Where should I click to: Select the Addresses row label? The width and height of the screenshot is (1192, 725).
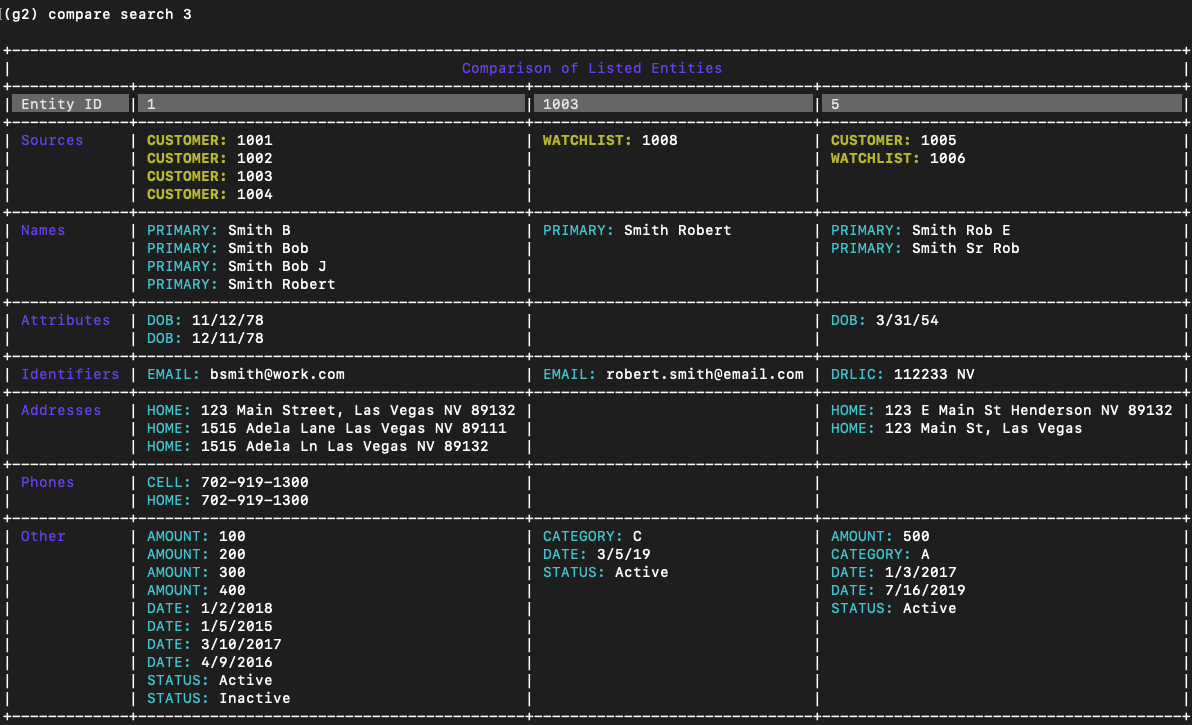pos(61,410)
